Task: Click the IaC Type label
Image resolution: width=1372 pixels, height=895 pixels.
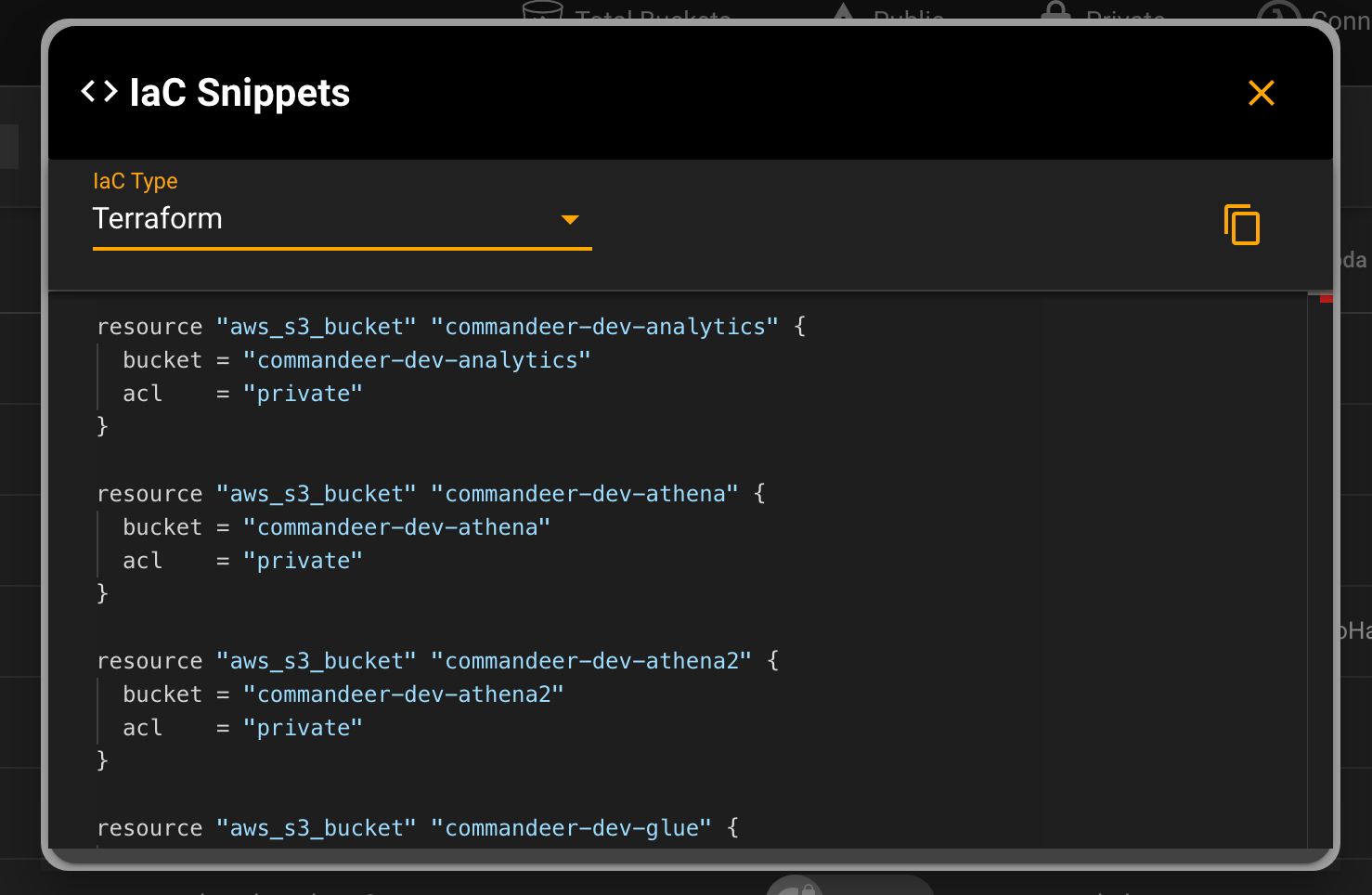Action: [x=136, y=181]
